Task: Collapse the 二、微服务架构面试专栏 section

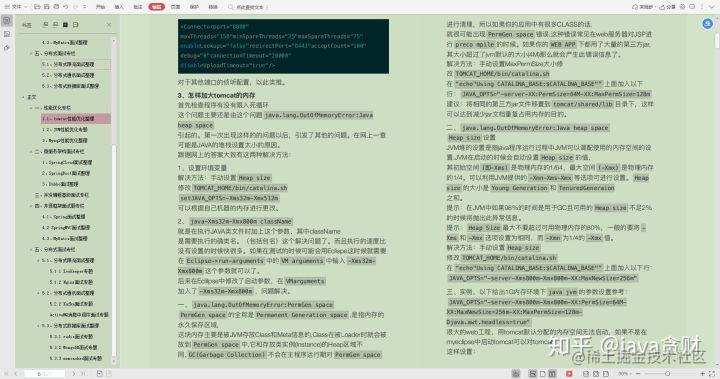Action: [31, 152]
